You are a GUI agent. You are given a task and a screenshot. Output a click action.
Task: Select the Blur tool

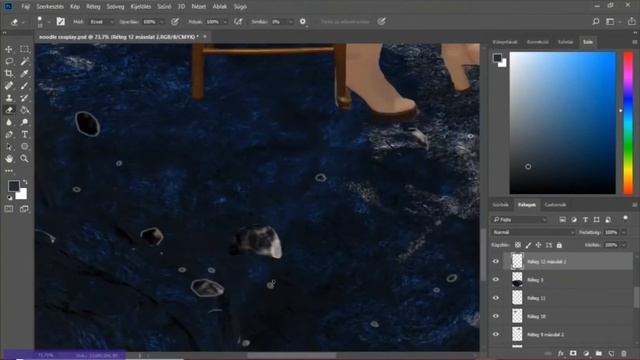tap(9, 122)
